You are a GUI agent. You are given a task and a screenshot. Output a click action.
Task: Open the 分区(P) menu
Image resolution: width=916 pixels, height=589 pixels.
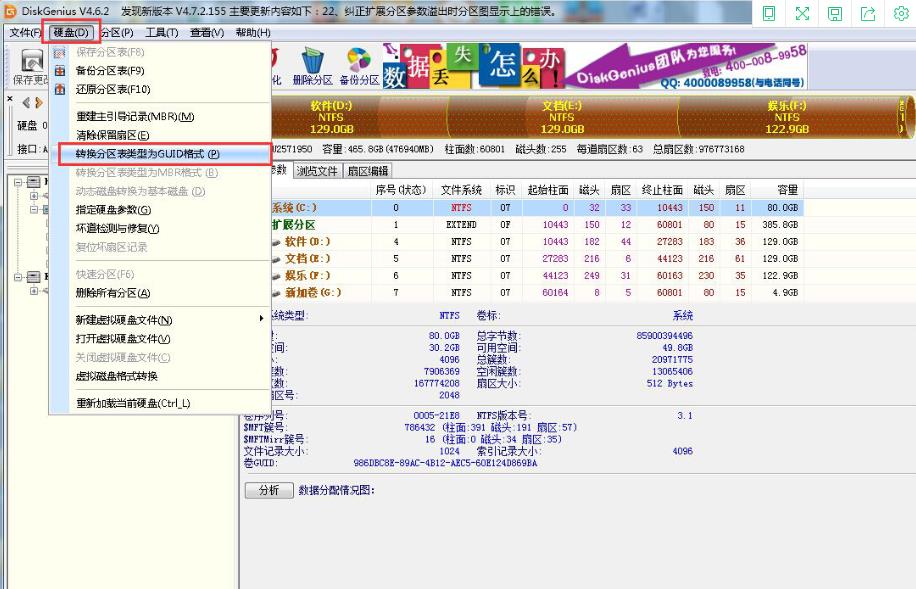pos(117,33)
